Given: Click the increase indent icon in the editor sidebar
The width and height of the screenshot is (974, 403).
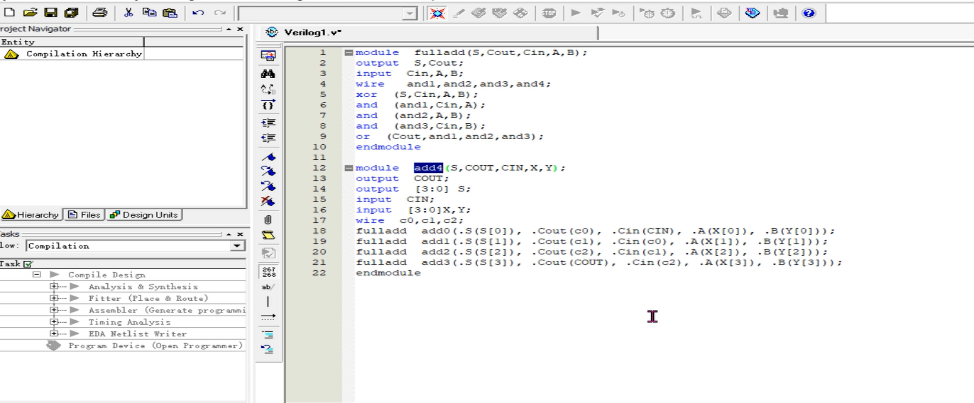Looking at the screenshot, I should (268, 123).
